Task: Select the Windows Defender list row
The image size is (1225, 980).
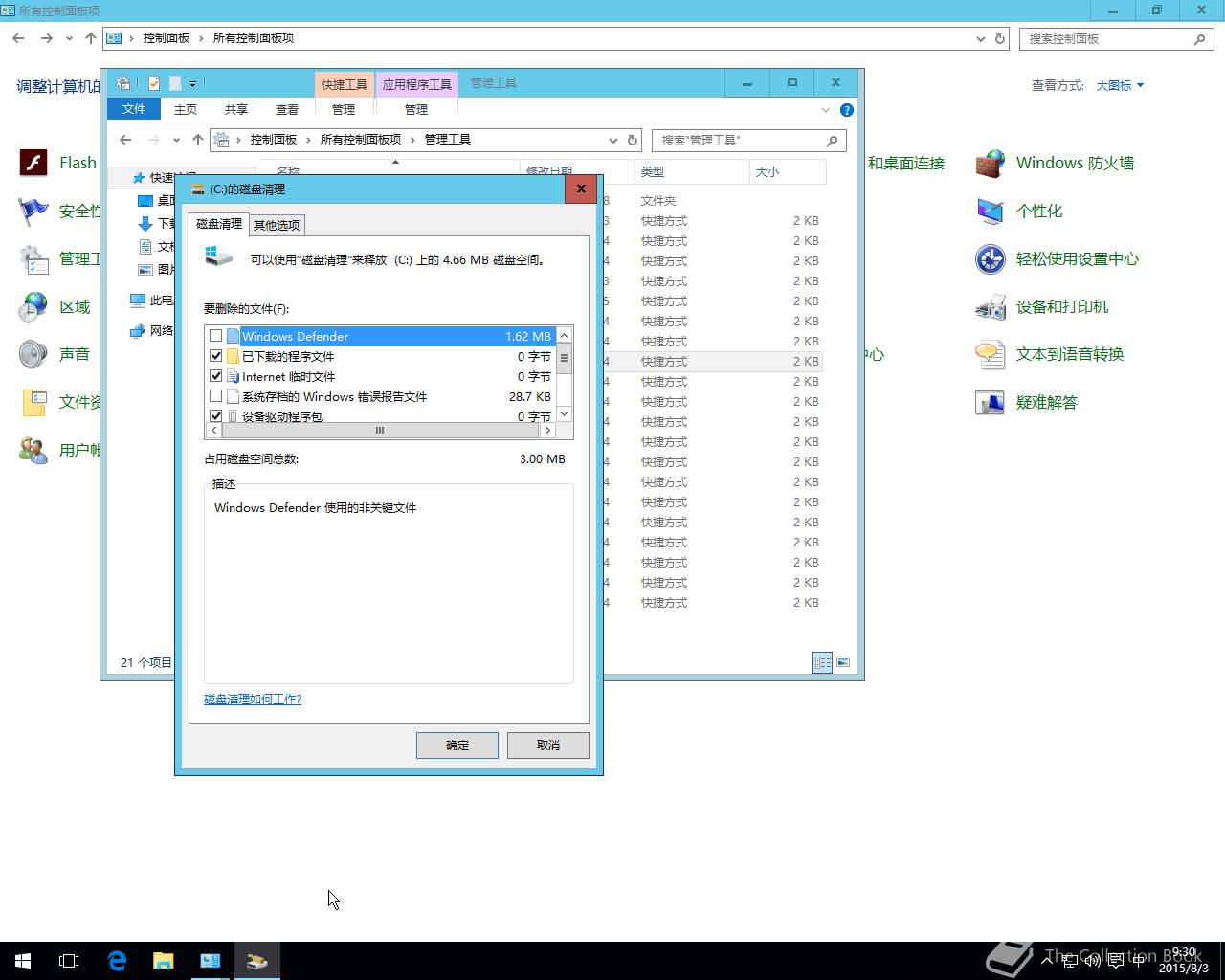Action: tap(381, 336)
